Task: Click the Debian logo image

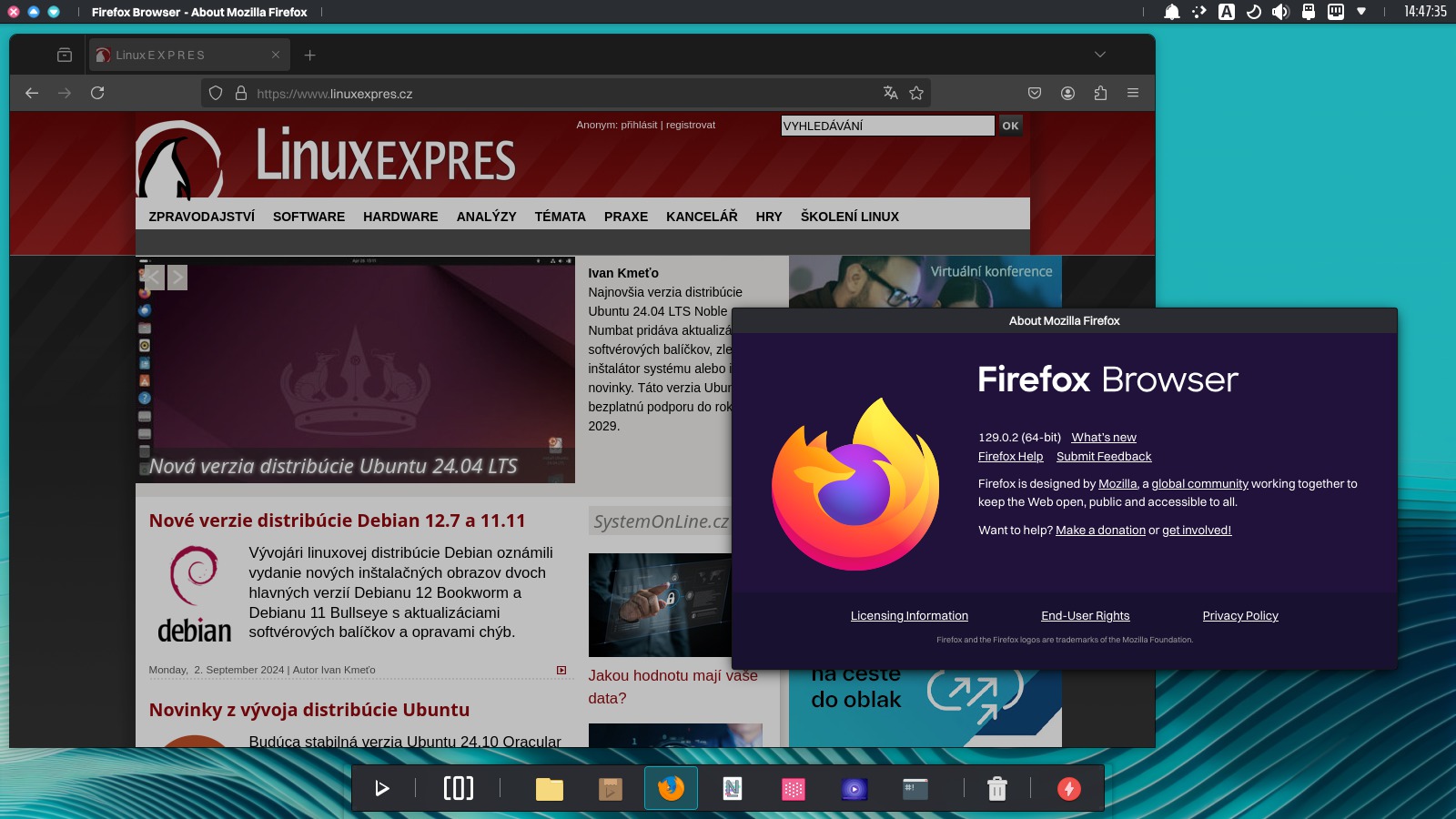Action: 194,594
